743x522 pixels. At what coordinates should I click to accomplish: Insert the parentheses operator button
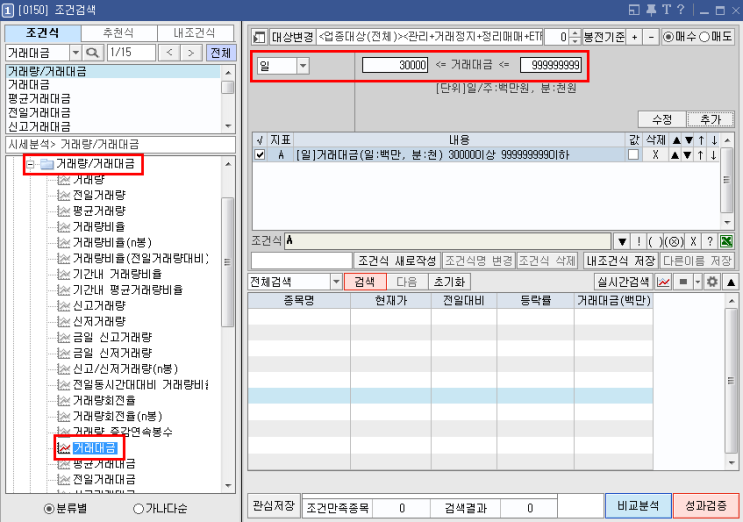[655, 242]
